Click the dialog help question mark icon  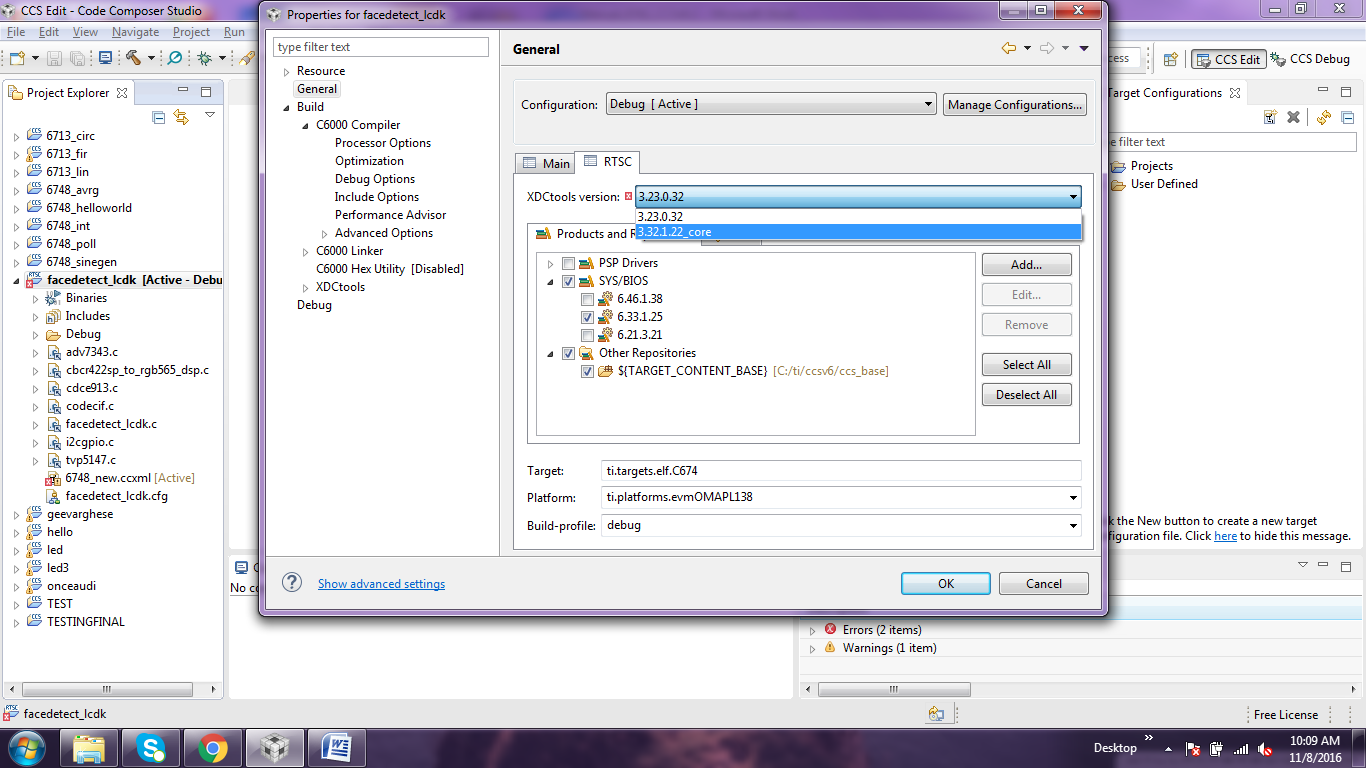click(292, 582)
